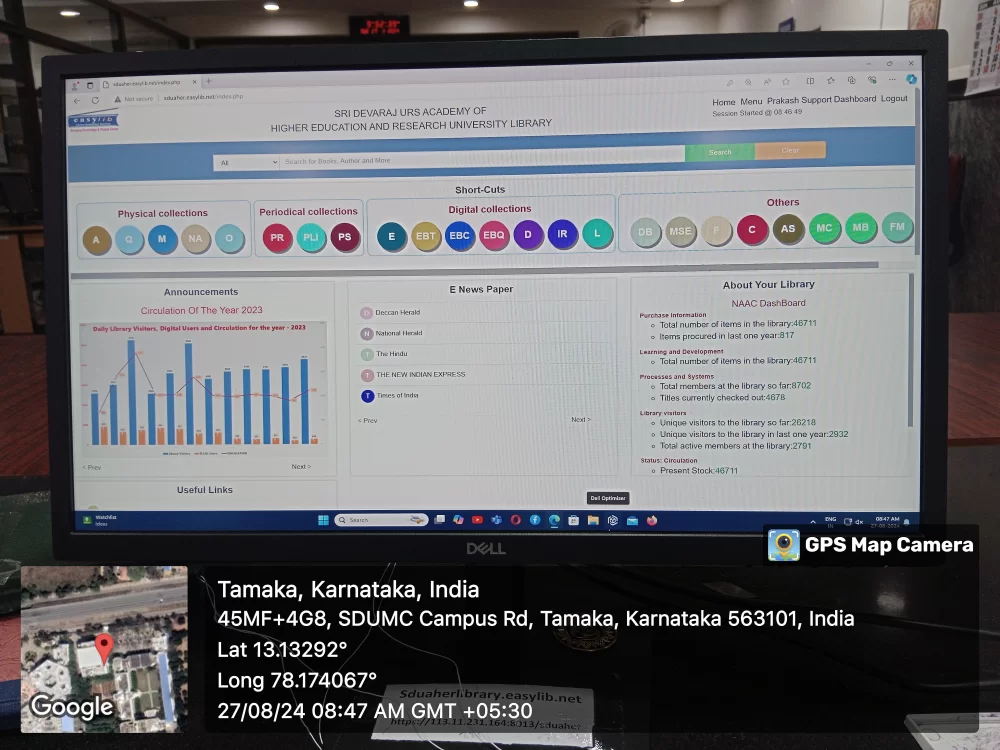The width and height of the screenshot is (1000, 750).
Task: Open the Deccan Herald e-newspaper
Action: tap(397, 312)
